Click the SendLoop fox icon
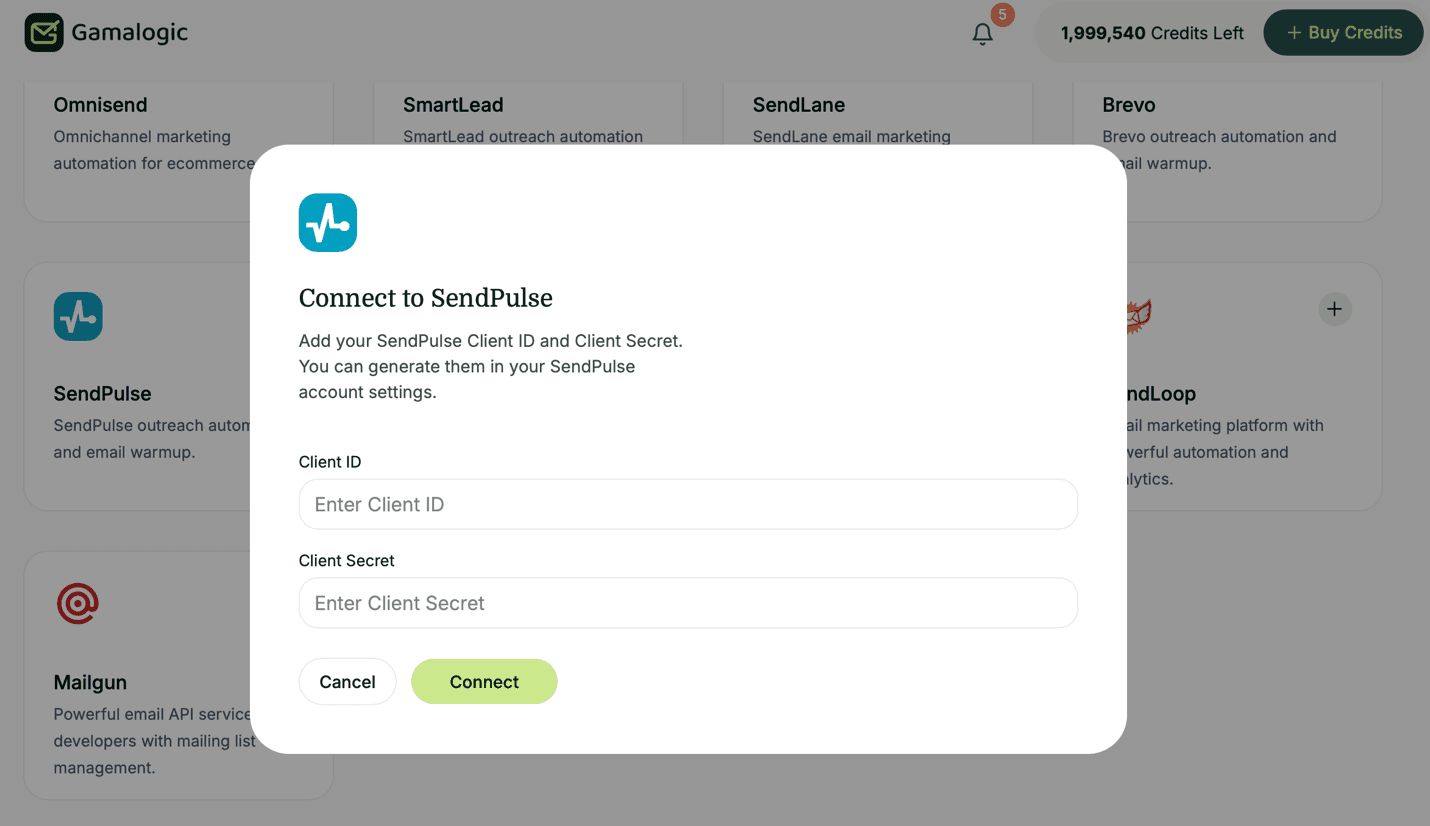 click(x=1140, y=316)
